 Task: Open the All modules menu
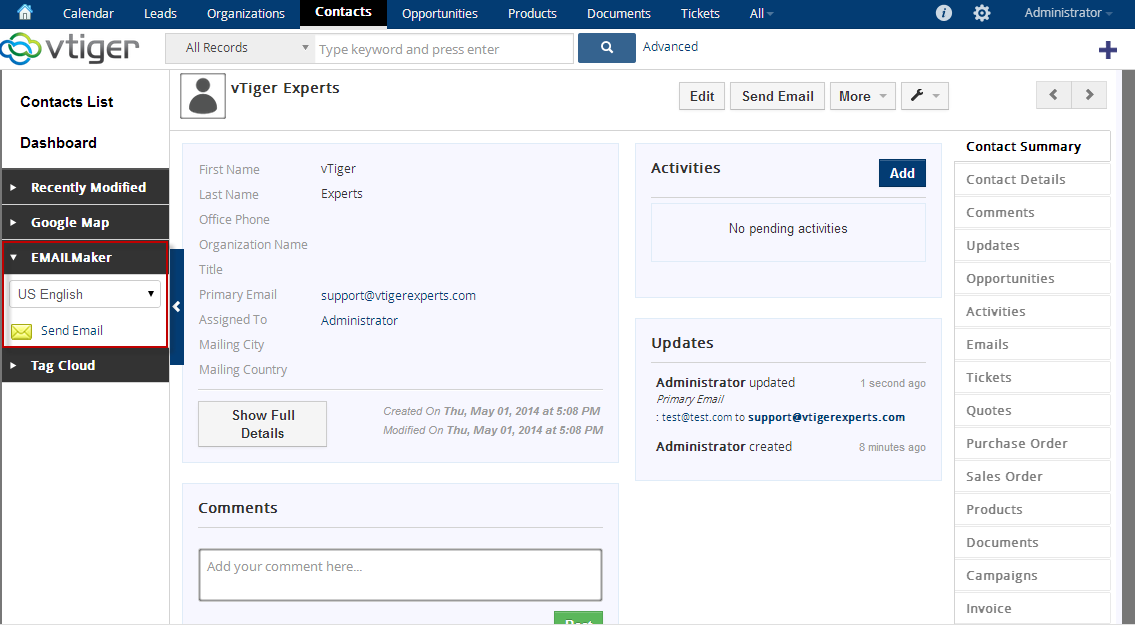click(x=761, y=13)
